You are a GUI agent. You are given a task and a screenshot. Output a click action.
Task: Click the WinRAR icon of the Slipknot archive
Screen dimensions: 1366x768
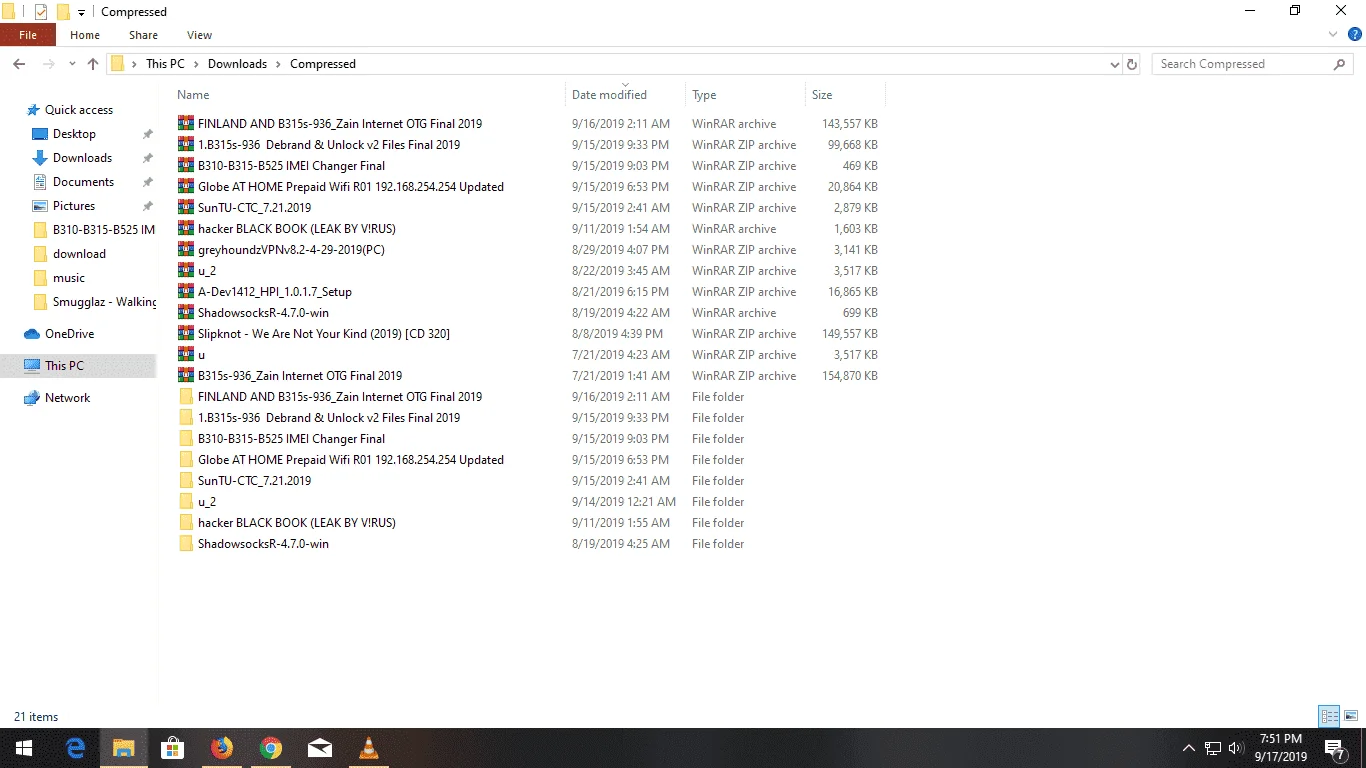185,334
